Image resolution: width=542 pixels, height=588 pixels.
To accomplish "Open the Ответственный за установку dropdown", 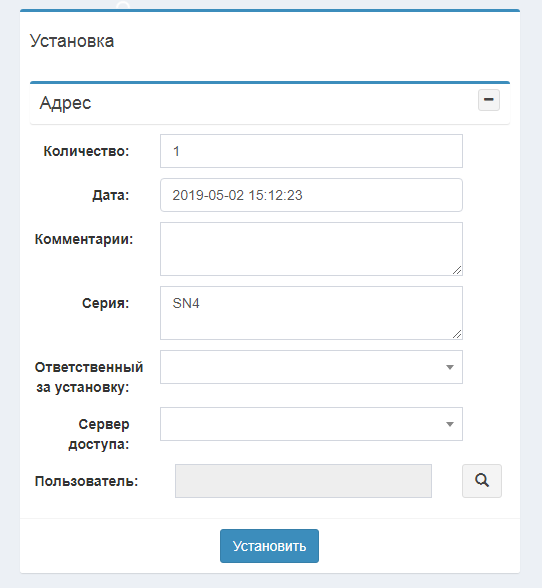I will (311, 367).
